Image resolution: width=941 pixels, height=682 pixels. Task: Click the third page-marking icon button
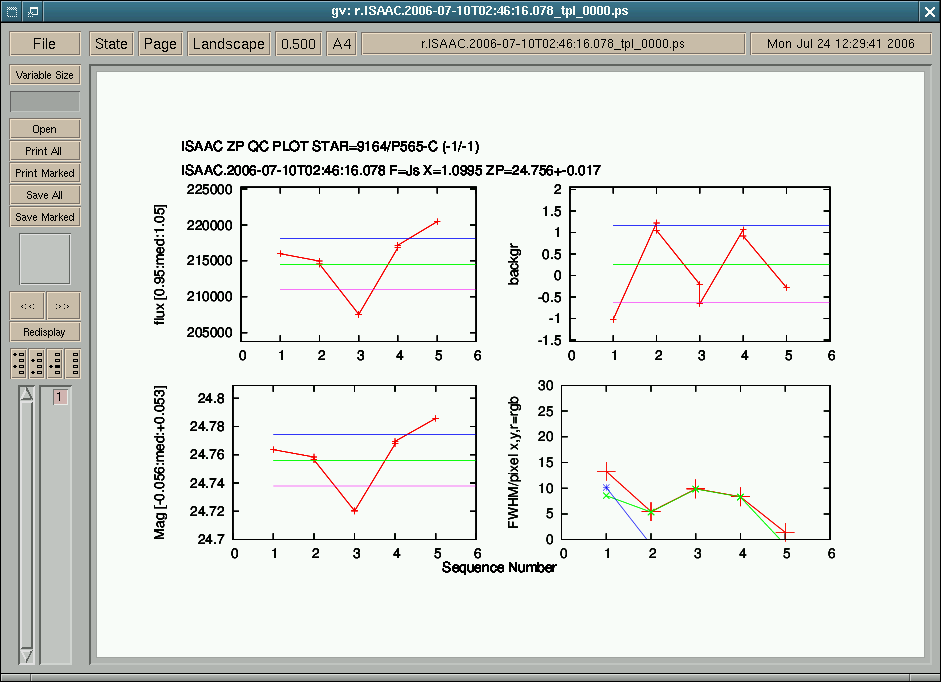54,363
